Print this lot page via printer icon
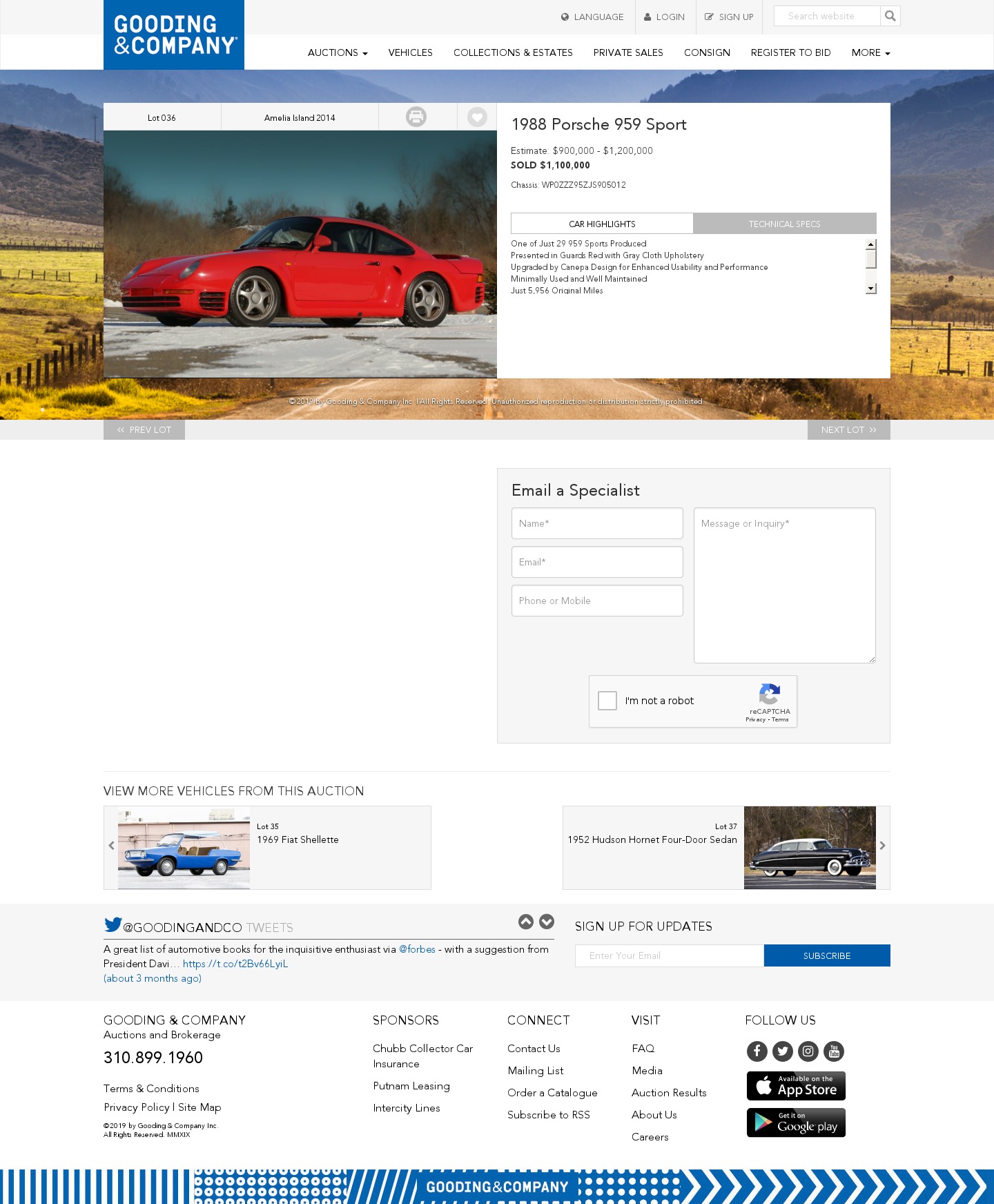 tap(416, 117)
